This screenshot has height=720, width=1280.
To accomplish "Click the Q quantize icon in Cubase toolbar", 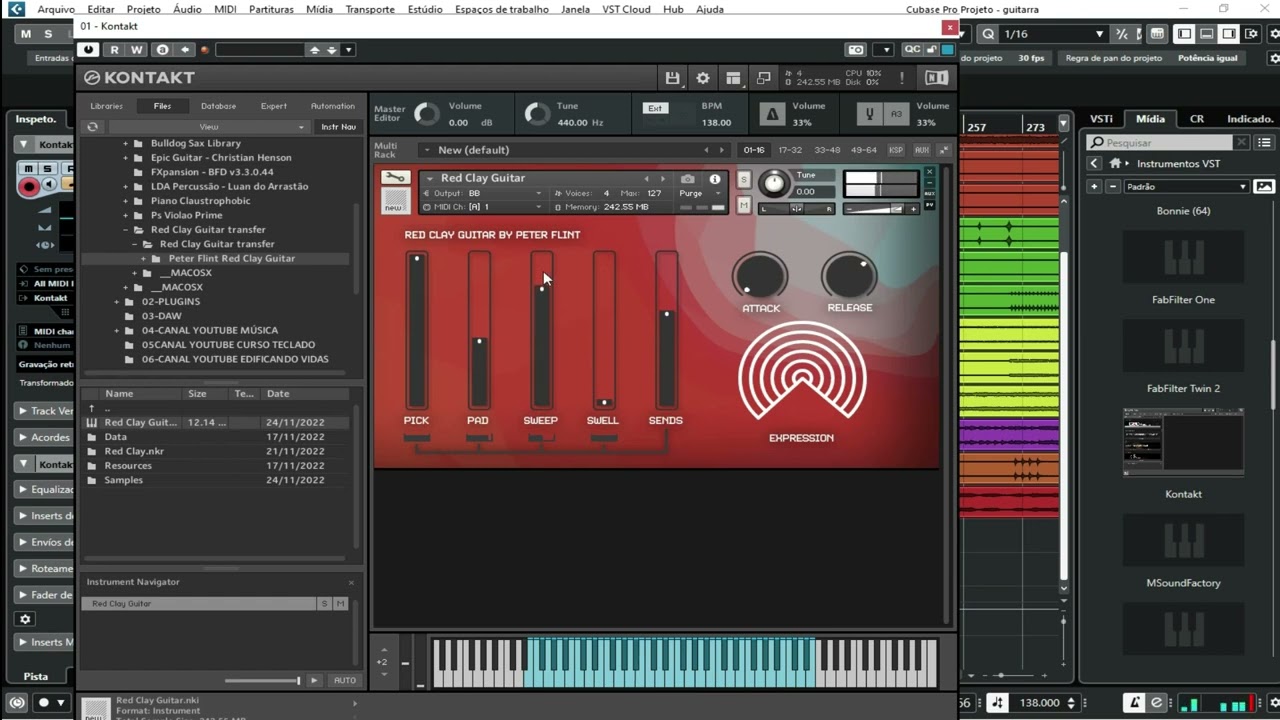I will (988, 34).
